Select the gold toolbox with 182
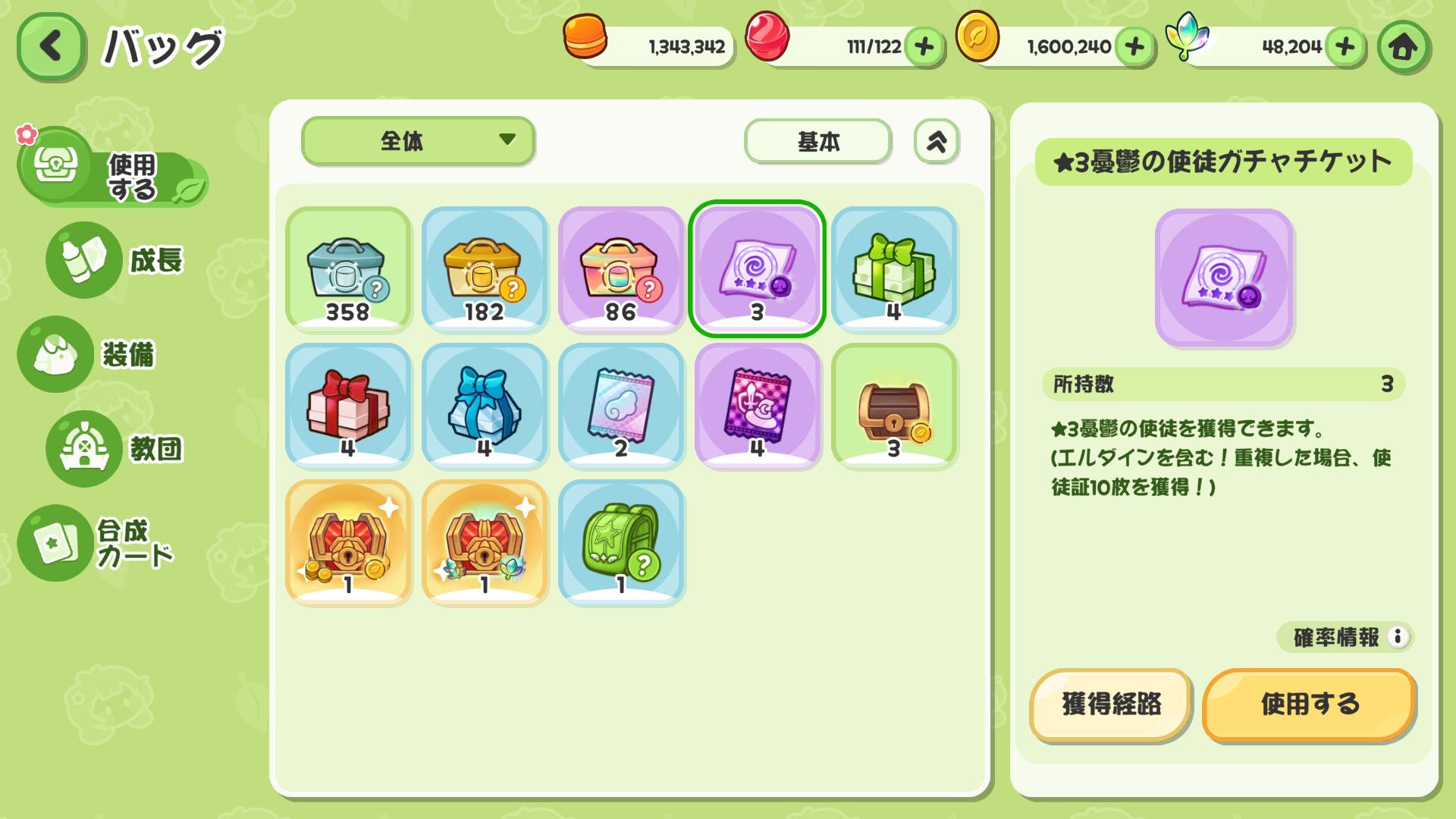This screenshot has width=1456, height=819. tap(485, 270)
